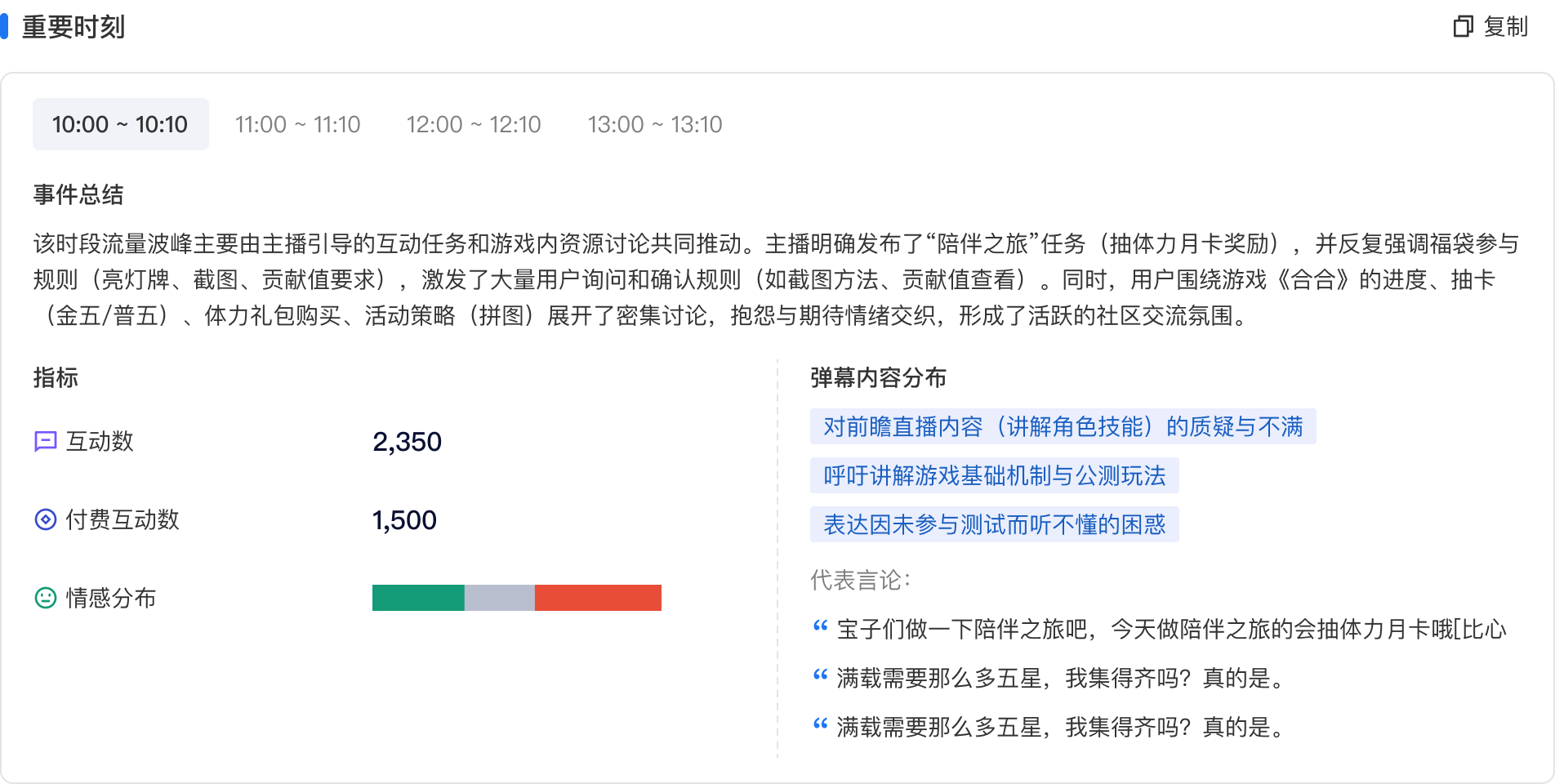Click the green positive sentiment bar segment

click(x=418, y=598)
